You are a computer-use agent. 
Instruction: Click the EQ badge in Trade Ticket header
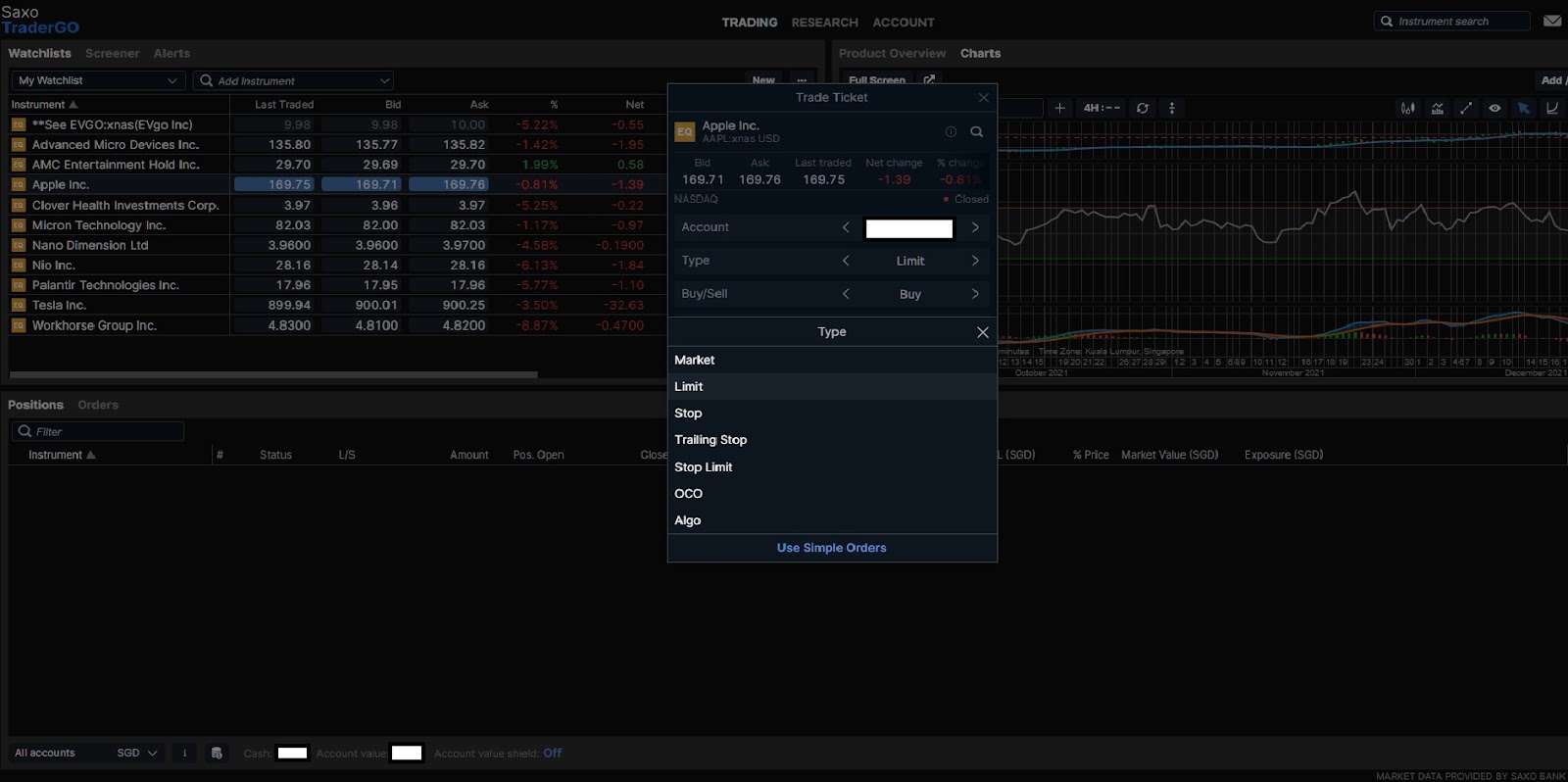(685, 131)
